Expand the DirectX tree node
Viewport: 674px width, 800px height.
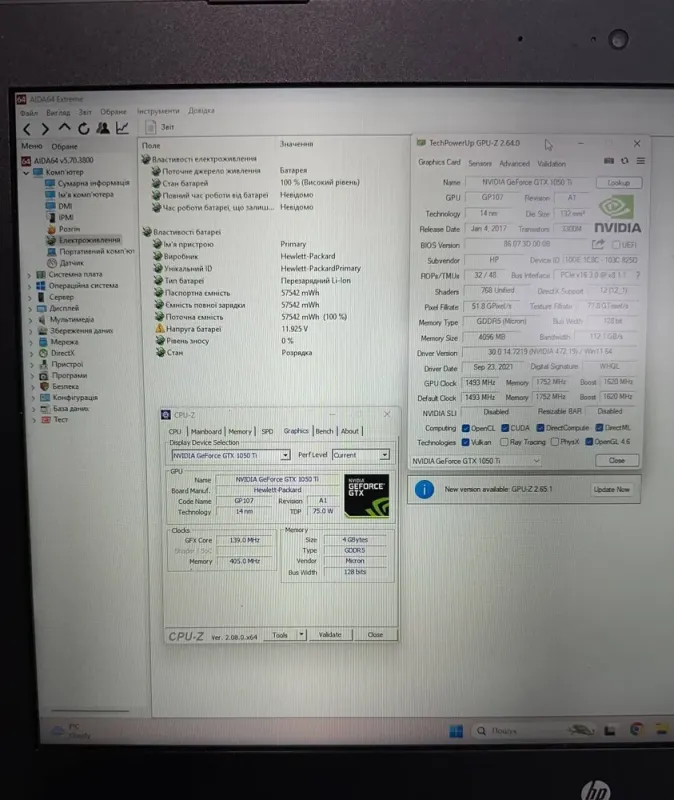point(31,352)
